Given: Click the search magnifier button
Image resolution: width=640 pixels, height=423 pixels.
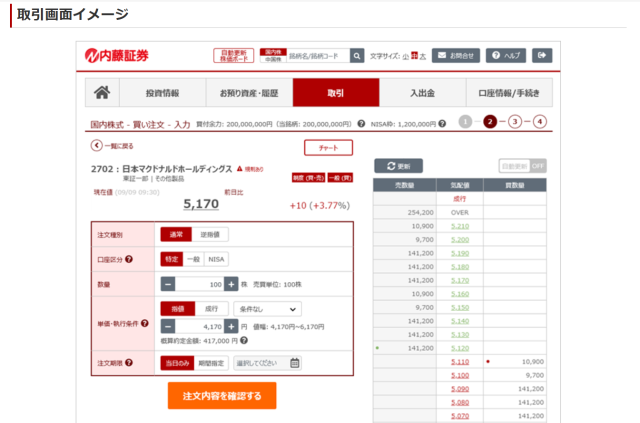Looking at the screenshot, I should 357,56.
